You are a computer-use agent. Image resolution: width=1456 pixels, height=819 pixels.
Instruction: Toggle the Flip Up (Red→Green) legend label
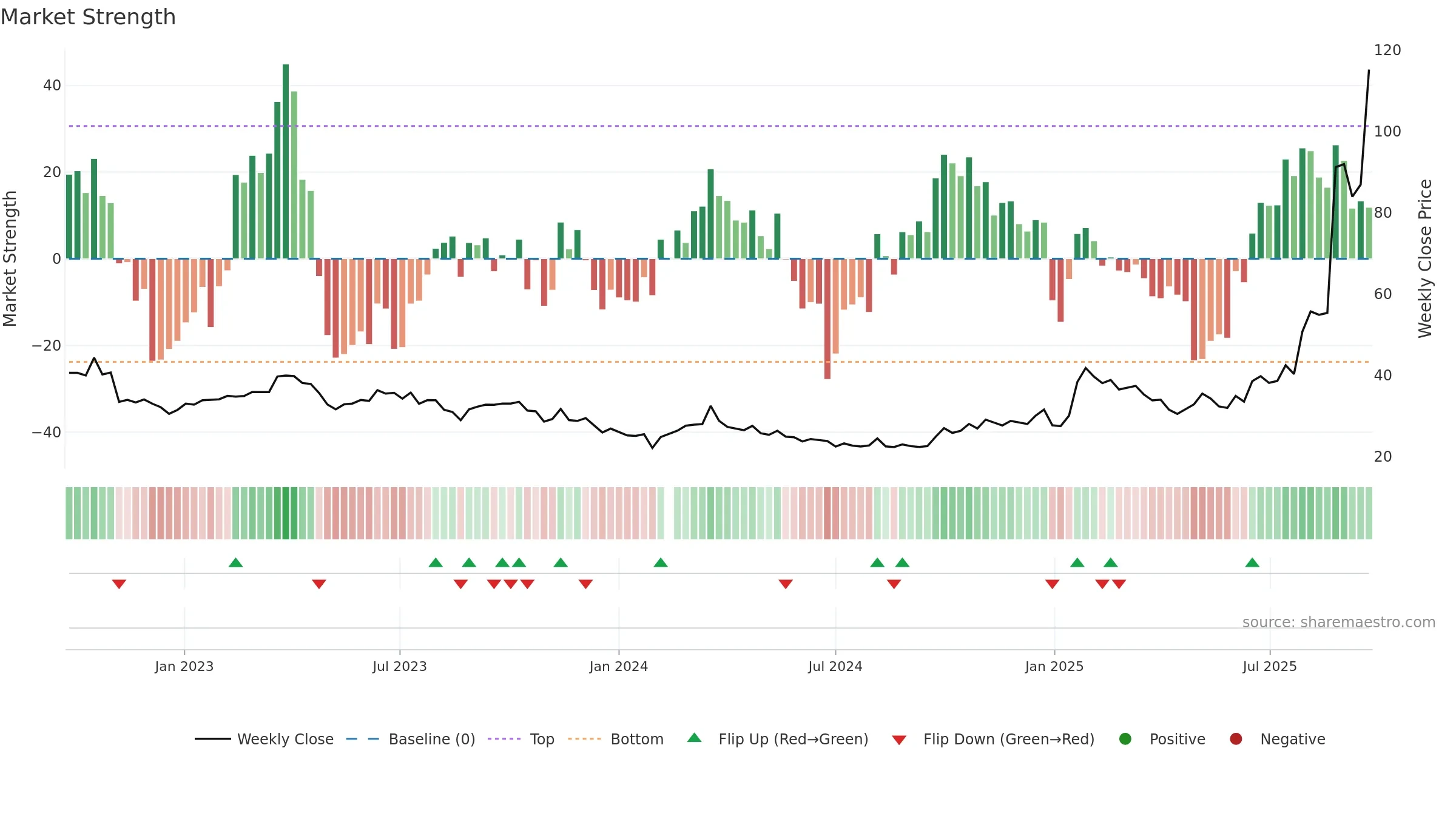(794, 739)
